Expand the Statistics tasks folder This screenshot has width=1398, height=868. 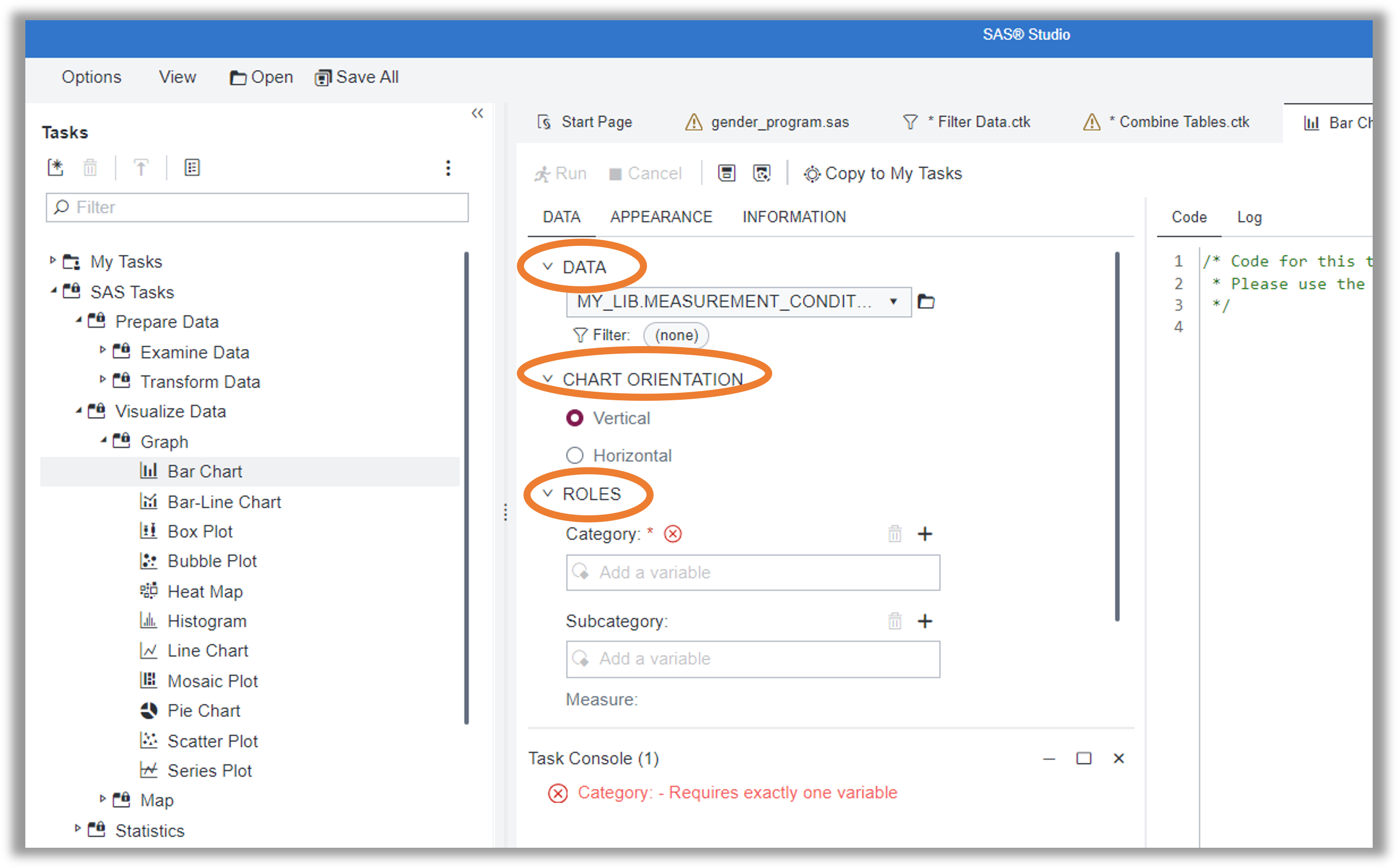pyautogui.click(x=78, y=828)
